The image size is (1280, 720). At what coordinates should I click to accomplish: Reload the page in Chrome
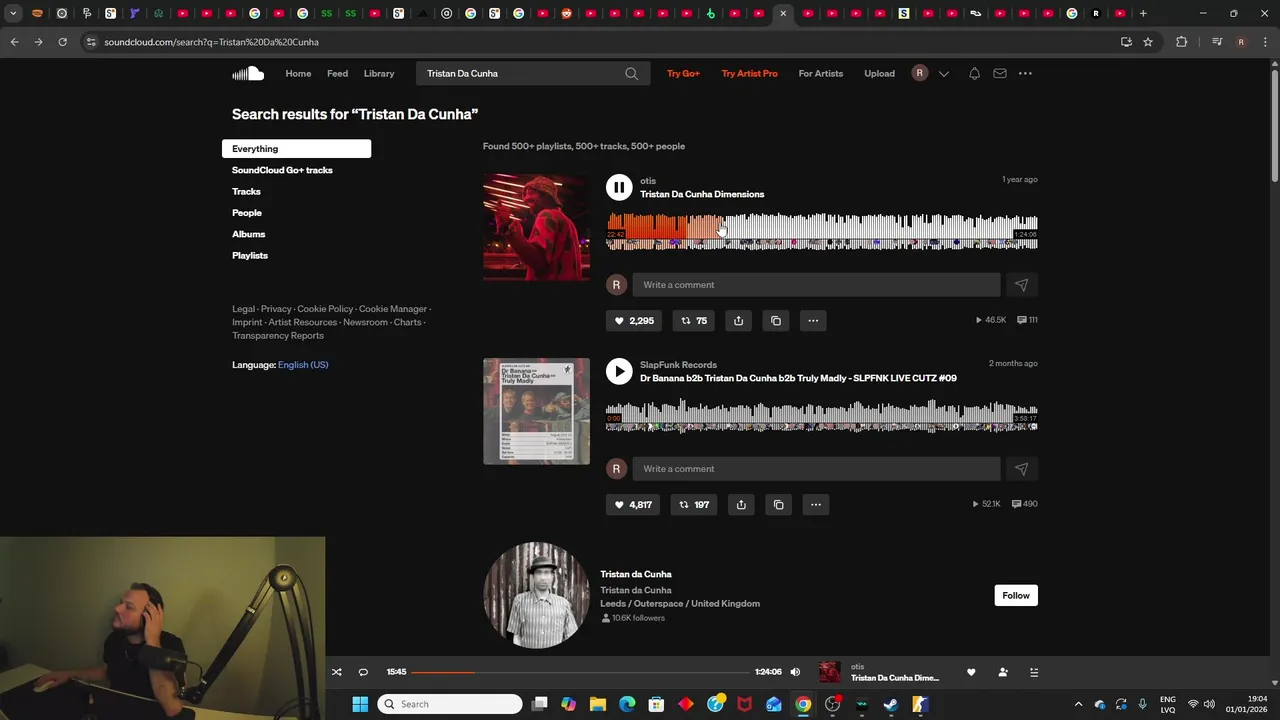[x=62, y=42]
